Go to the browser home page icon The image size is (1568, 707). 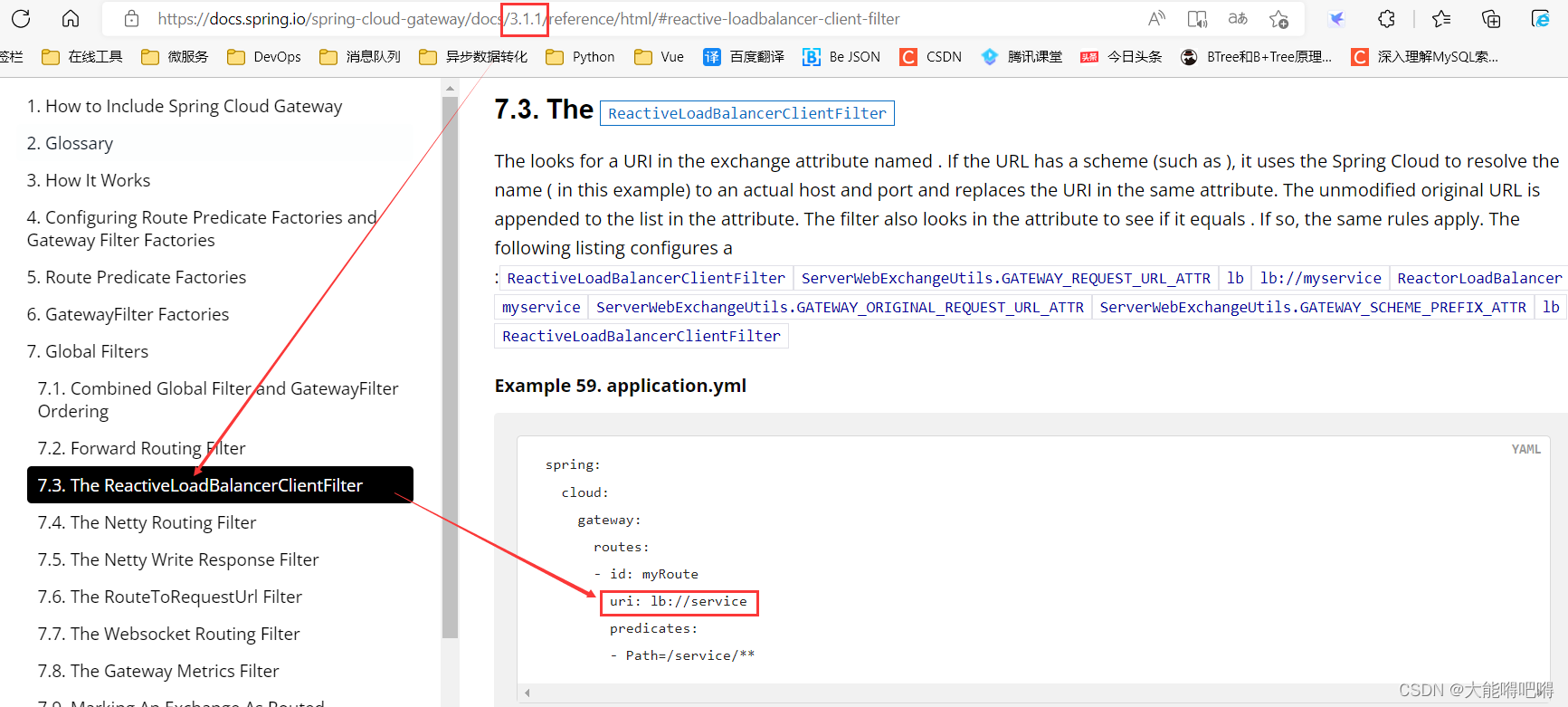71,18
